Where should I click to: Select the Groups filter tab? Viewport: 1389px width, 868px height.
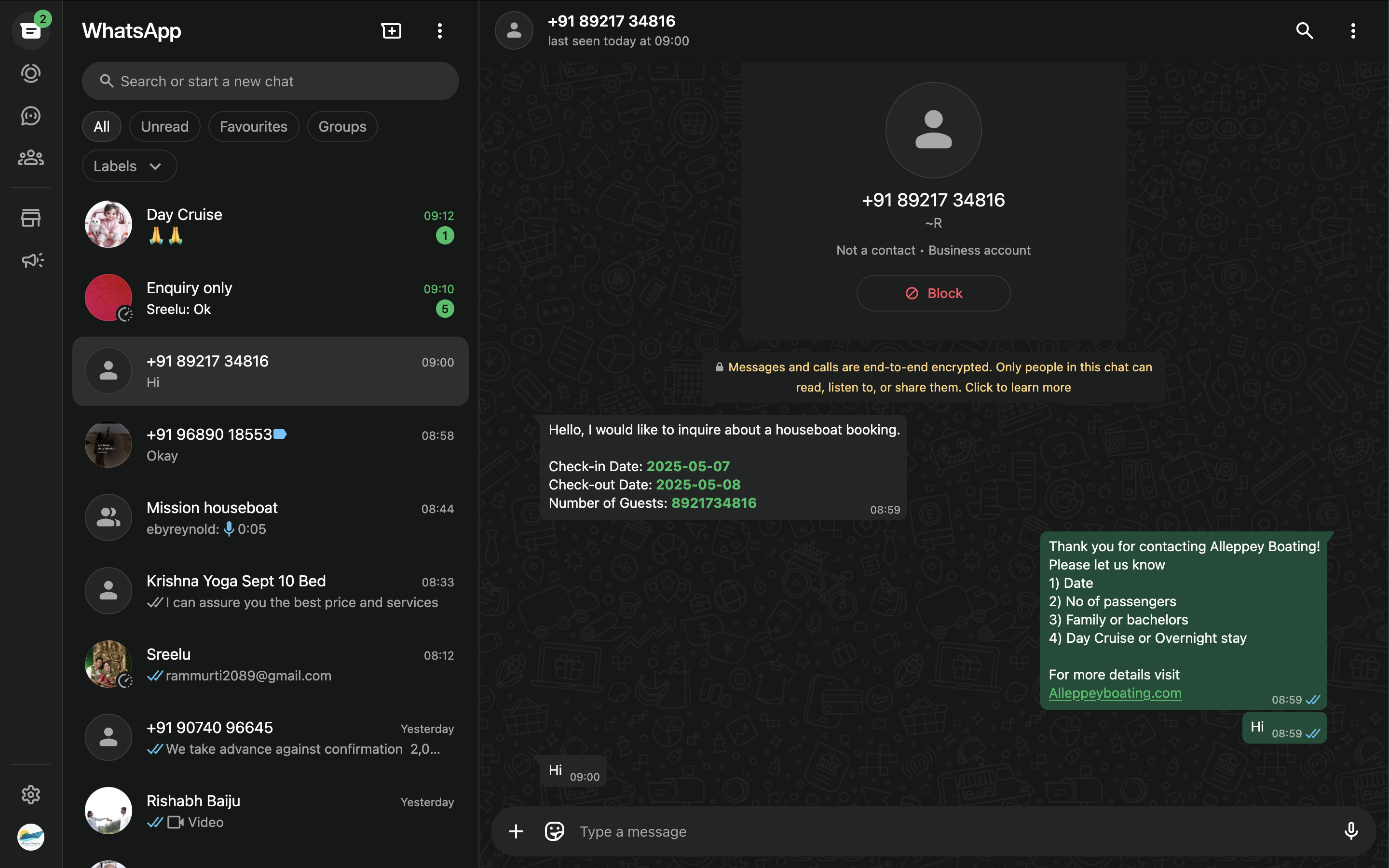342,126
